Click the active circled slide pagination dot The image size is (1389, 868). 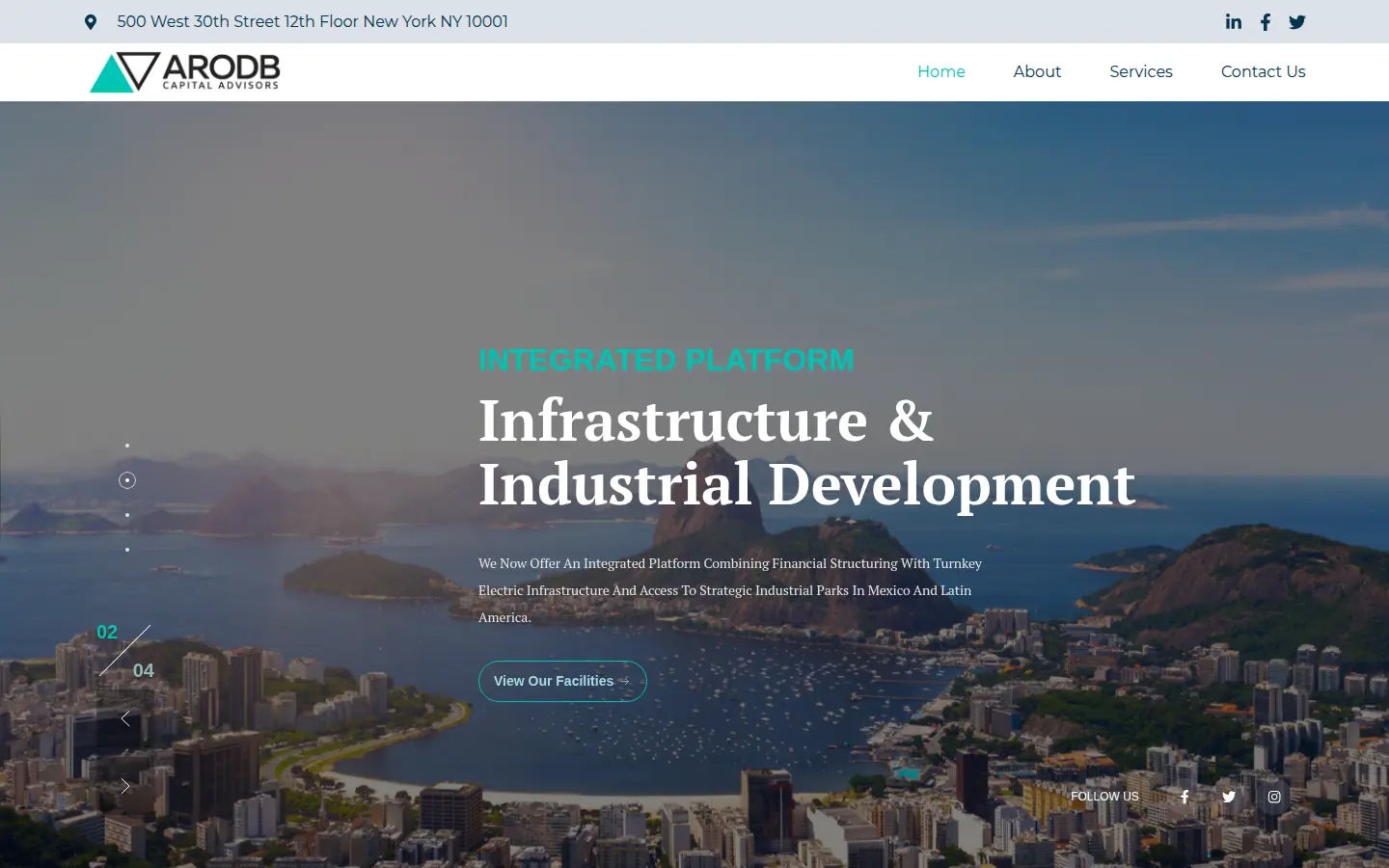127,480
